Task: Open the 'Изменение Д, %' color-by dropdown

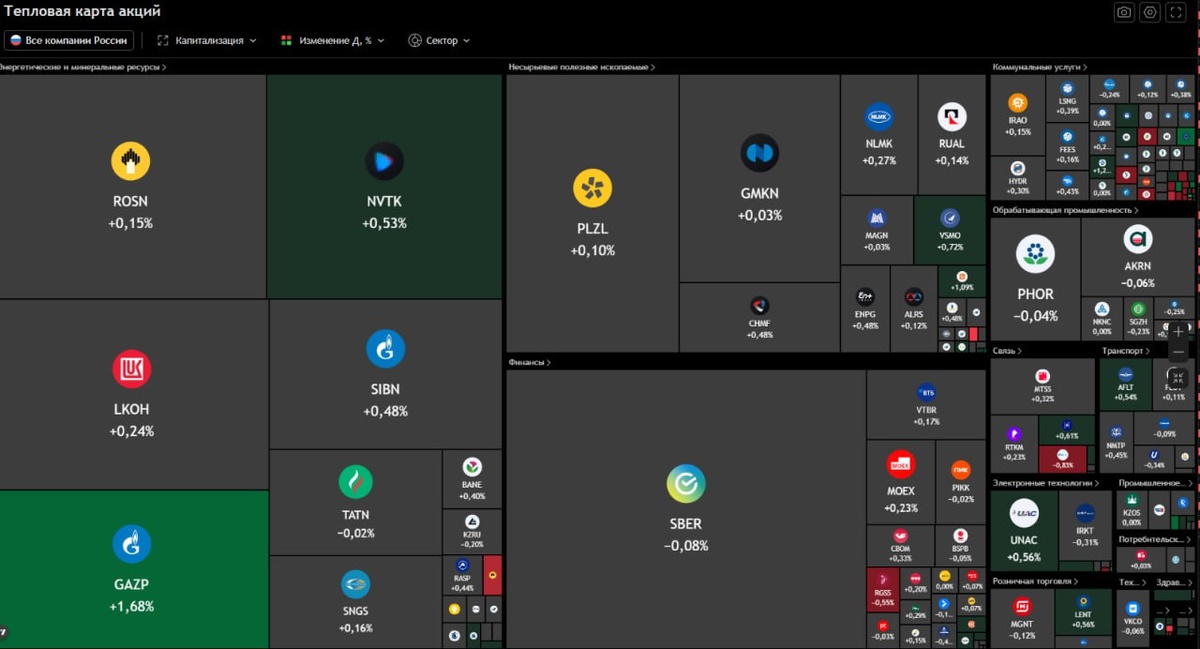Action: coord(332,40)
